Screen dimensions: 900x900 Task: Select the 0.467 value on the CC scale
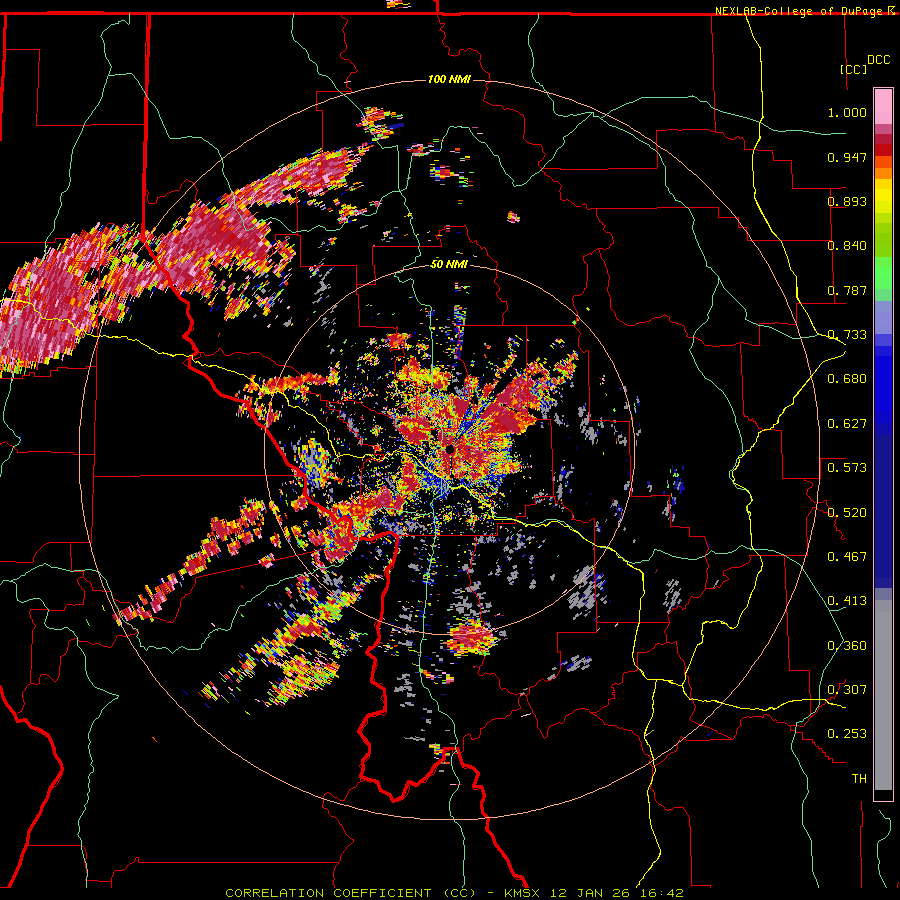coord(847,557)
